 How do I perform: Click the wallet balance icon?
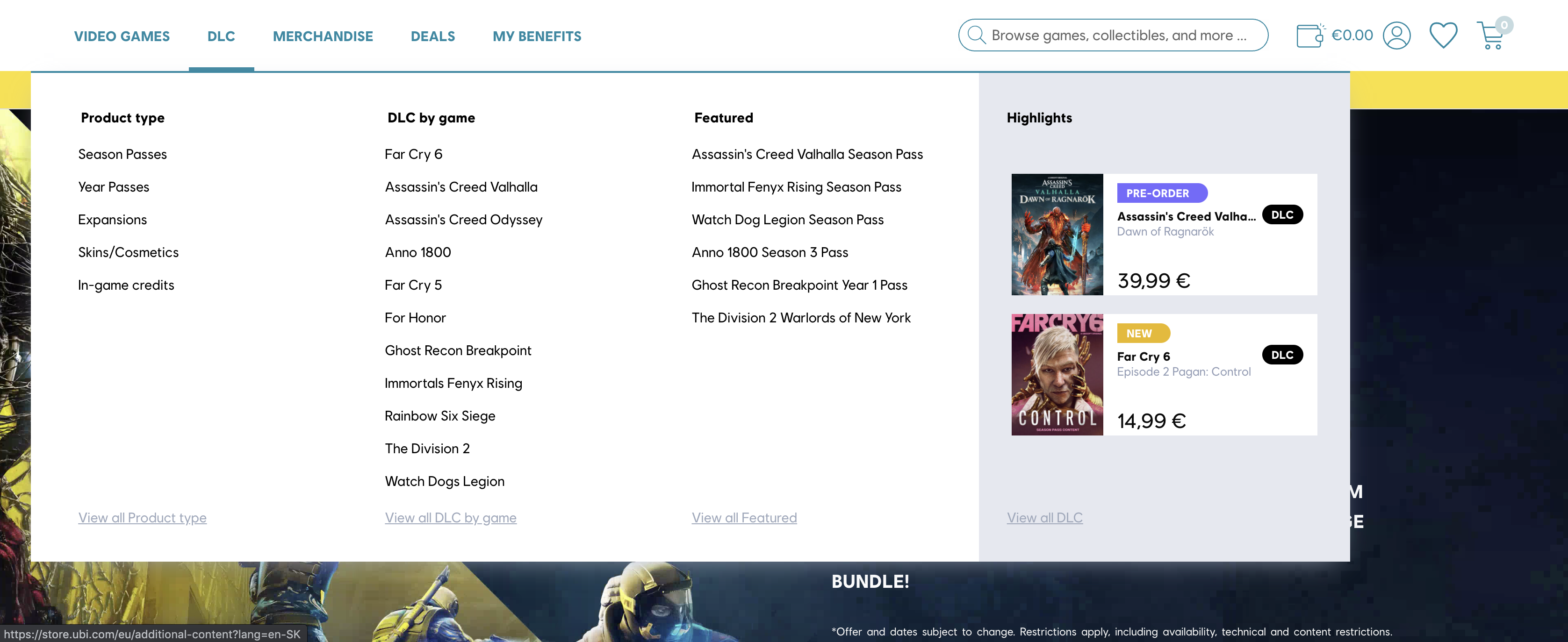1310,36
